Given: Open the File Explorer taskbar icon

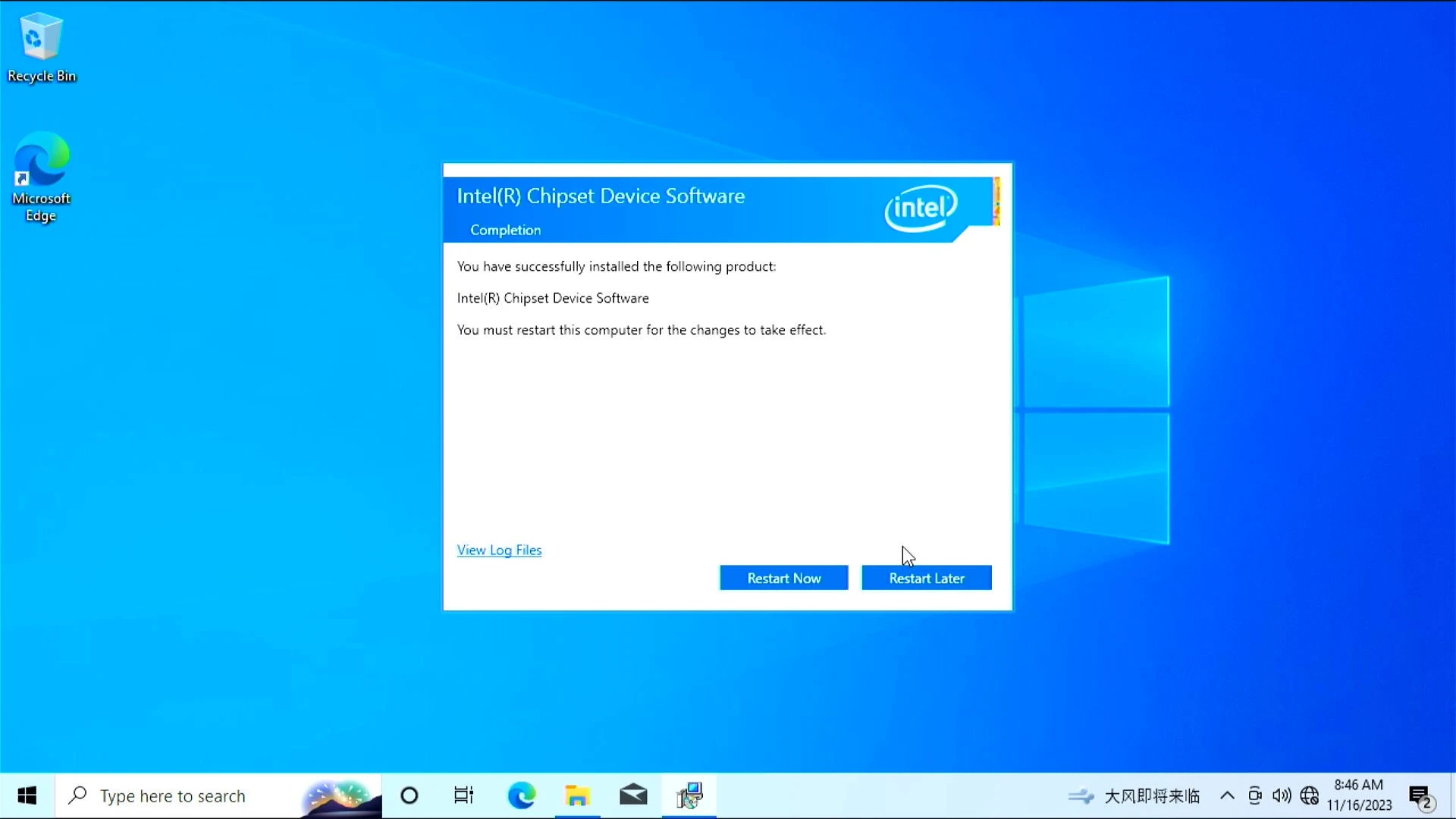Looking at the screenshot, I should (577, 795).
